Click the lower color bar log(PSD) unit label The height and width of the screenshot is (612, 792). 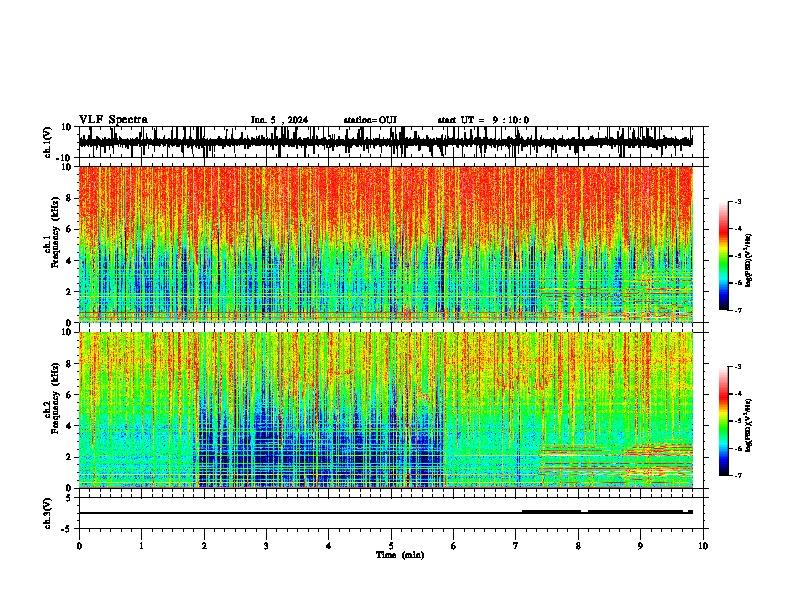pos(749,425)
